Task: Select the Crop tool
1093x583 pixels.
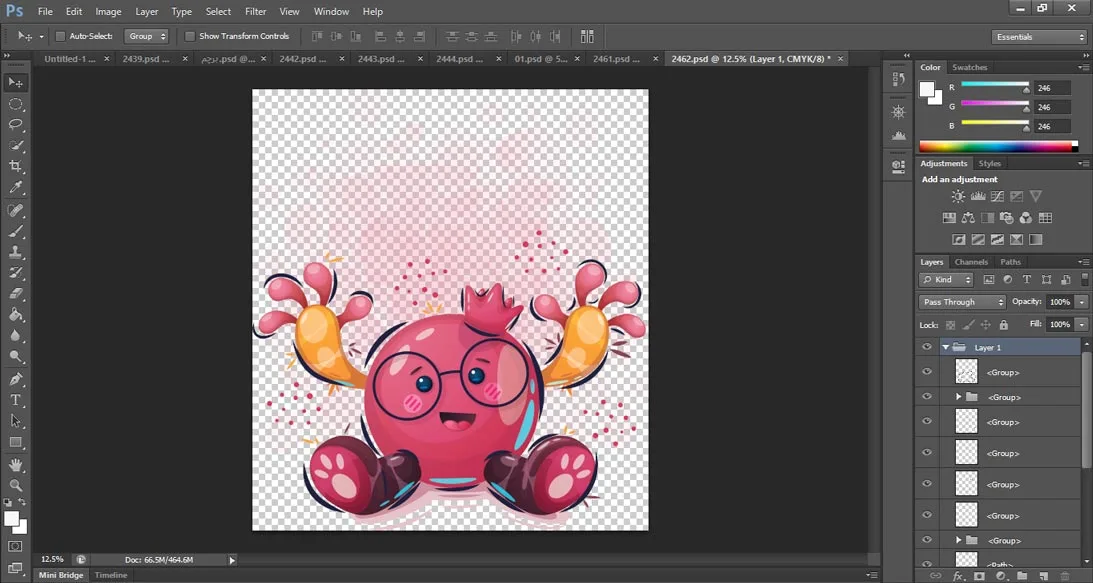Action: pos(15,166)
